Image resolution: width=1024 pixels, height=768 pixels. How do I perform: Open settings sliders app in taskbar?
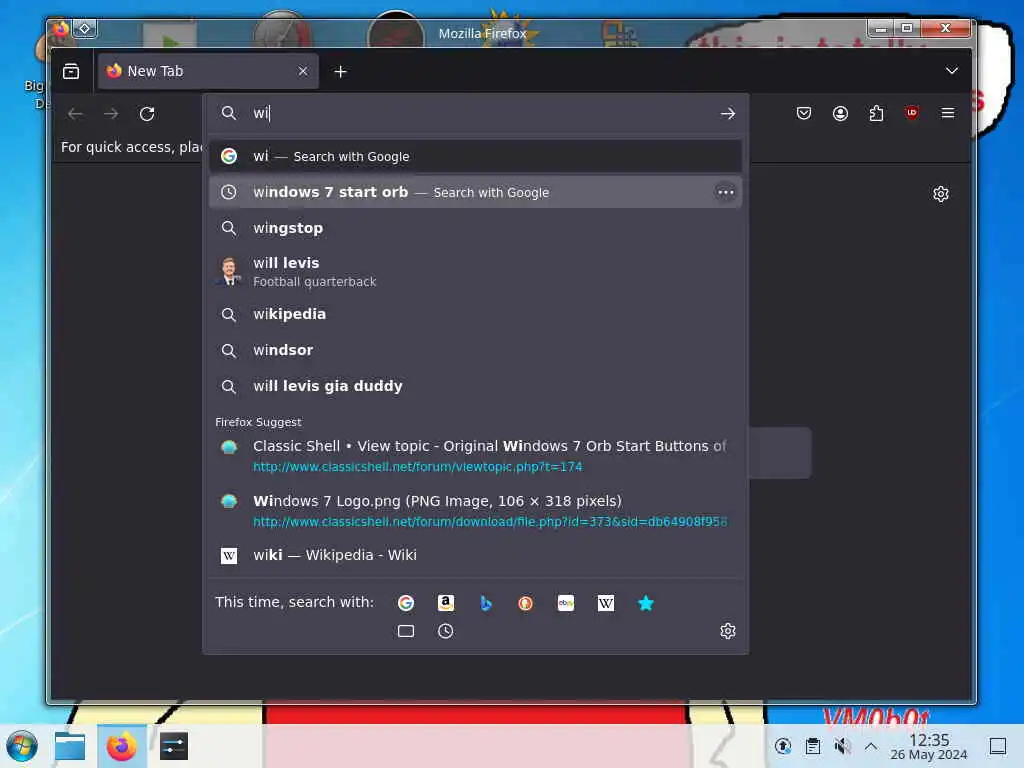coord(174,746)
